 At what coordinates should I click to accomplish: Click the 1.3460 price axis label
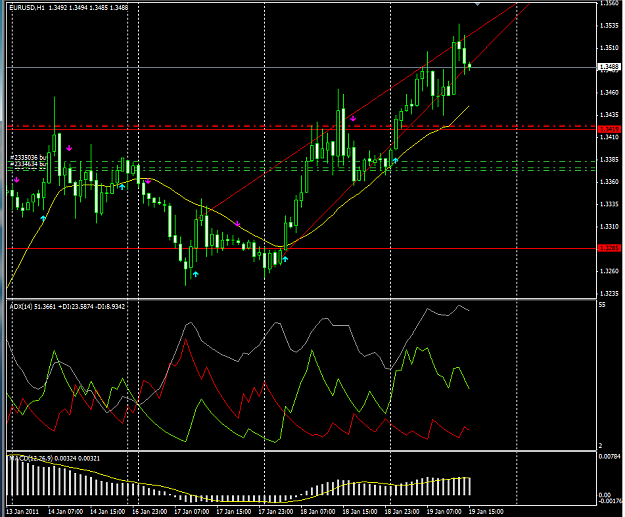click(x=609, y=92)
